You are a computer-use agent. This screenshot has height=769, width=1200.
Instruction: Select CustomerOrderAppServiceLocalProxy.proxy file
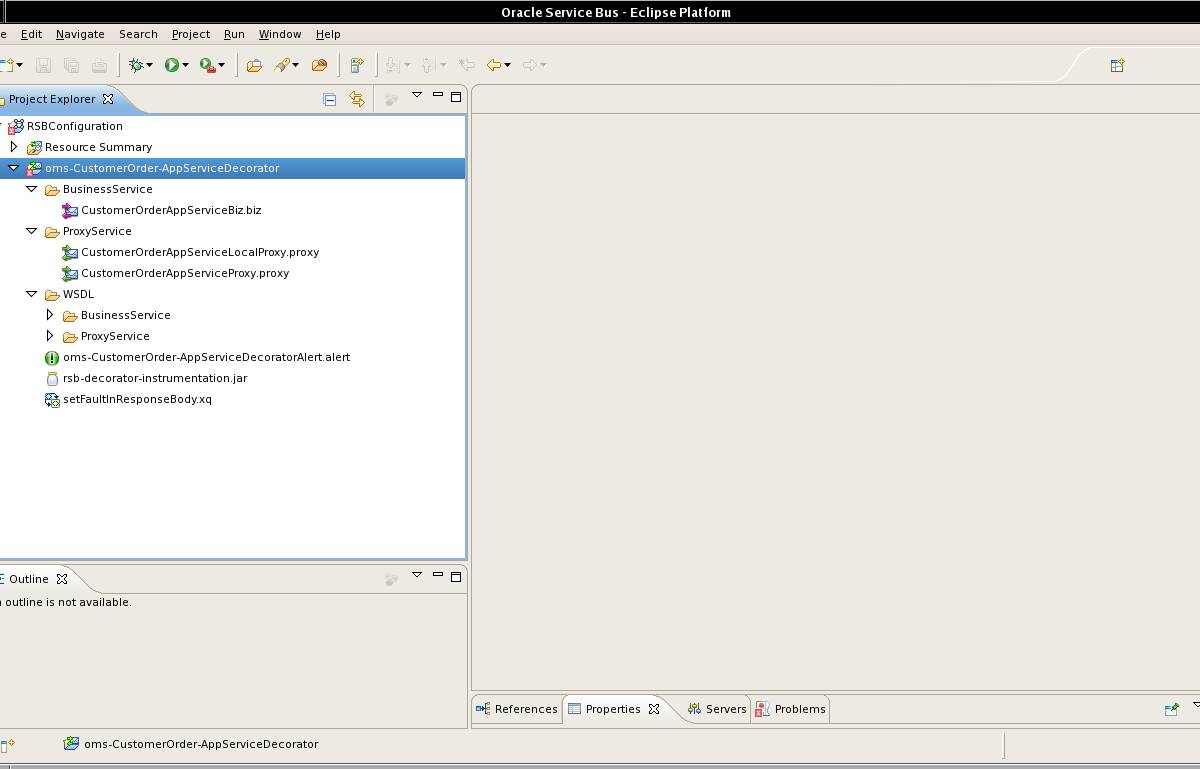[x=200, y=252]
